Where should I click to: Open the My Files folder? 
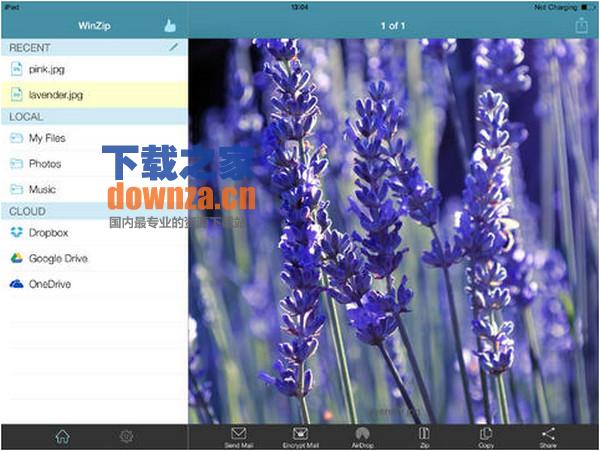click(94, 138)
